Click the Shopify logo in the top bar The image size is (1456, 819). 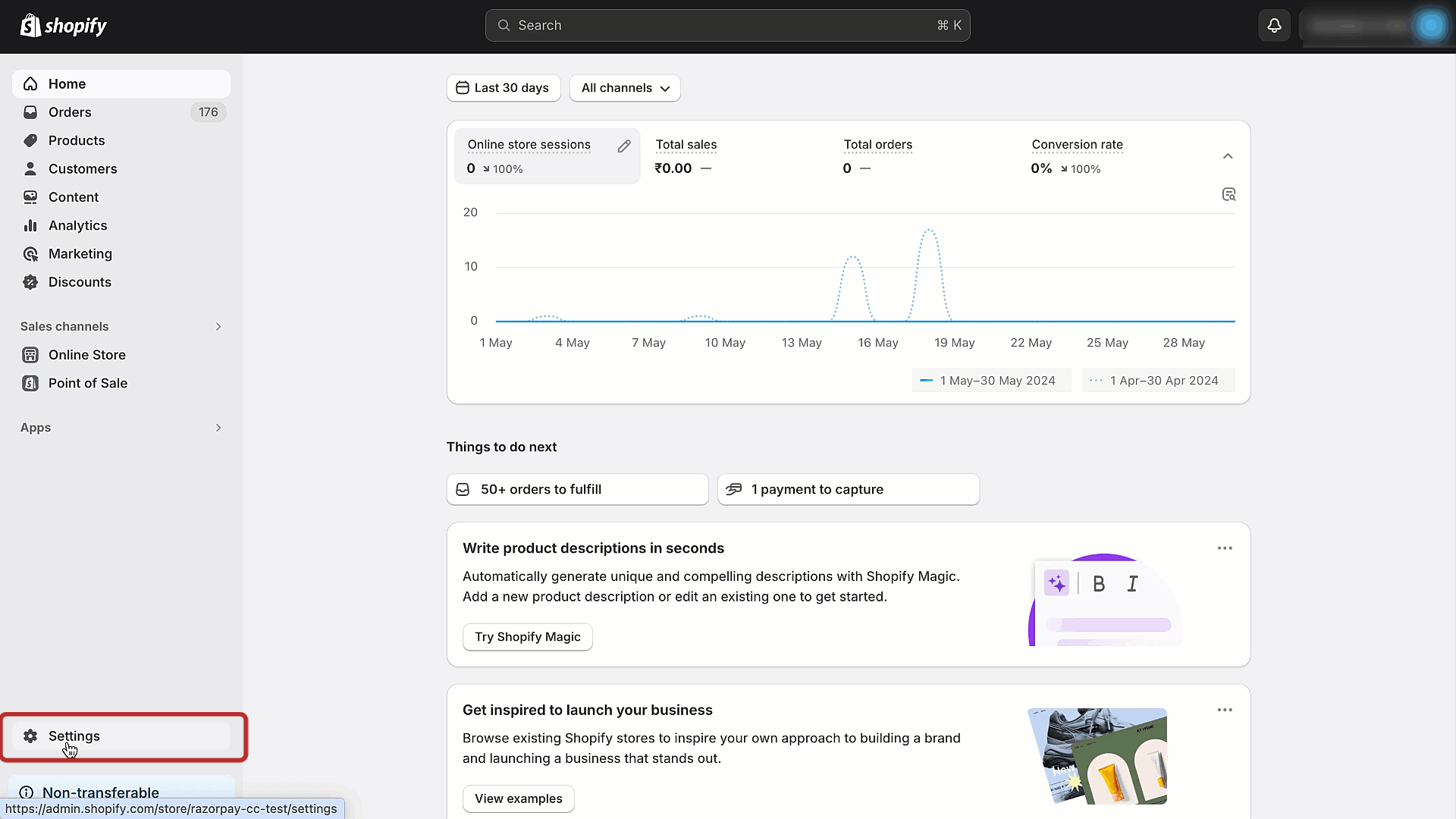click(x=64, y=26)
